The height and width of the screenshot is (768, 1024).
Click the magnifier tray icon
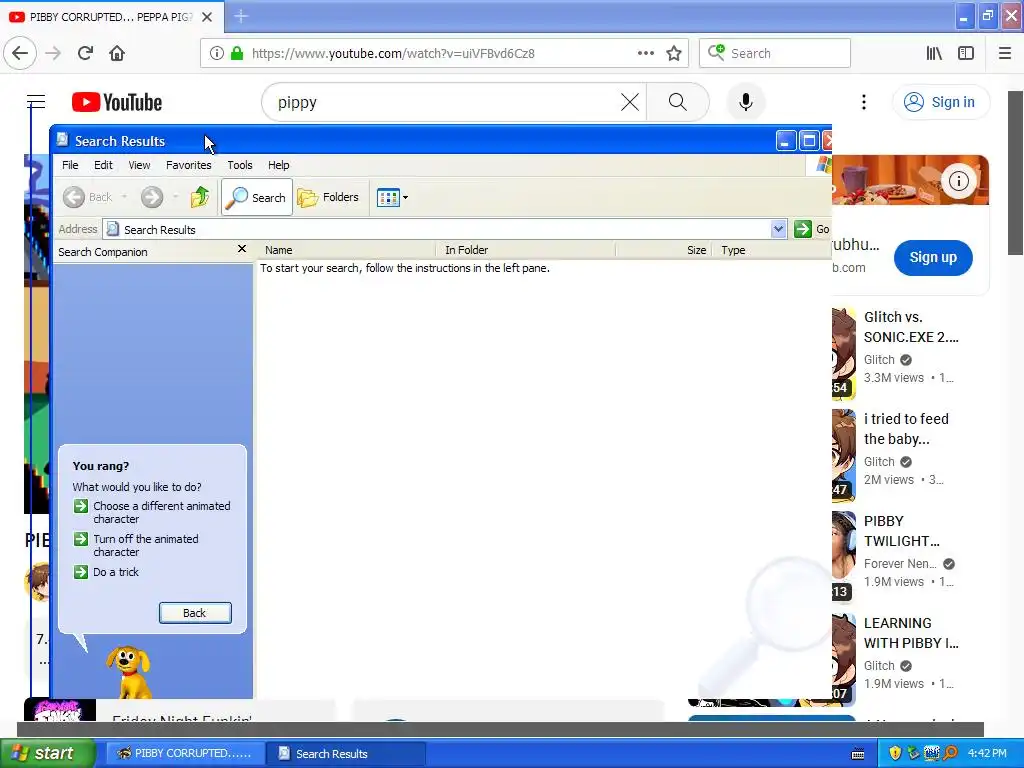[950, 753]
